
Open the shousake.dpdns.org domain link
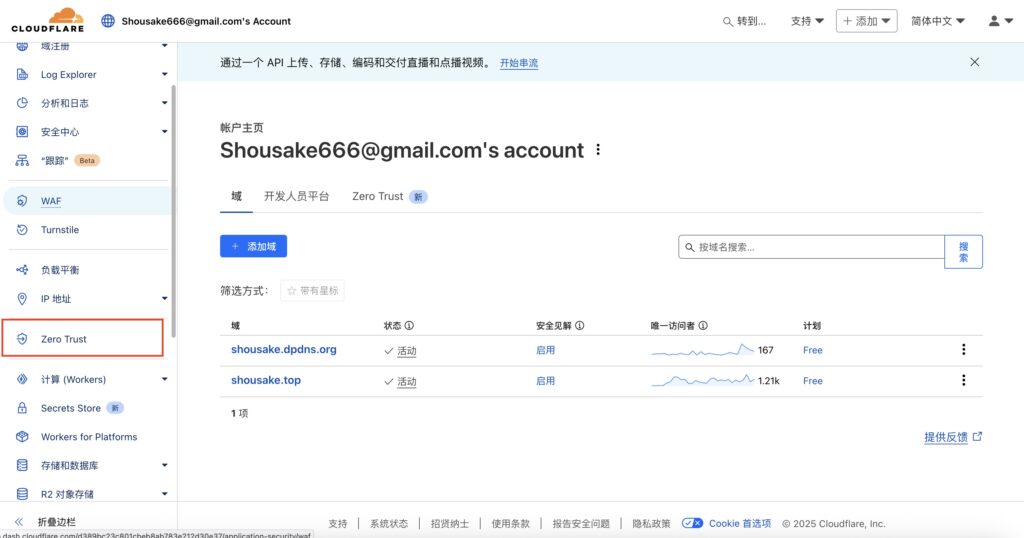point(284,349)
